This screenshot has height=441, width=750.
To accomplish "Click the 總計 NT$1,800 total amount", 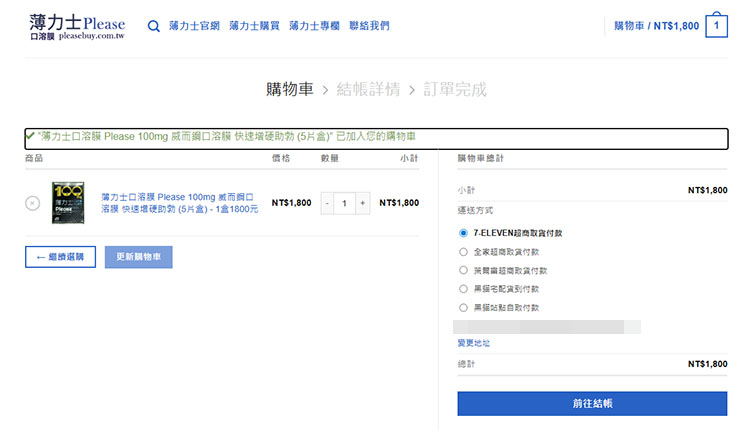I will click(x=707, y=364).
